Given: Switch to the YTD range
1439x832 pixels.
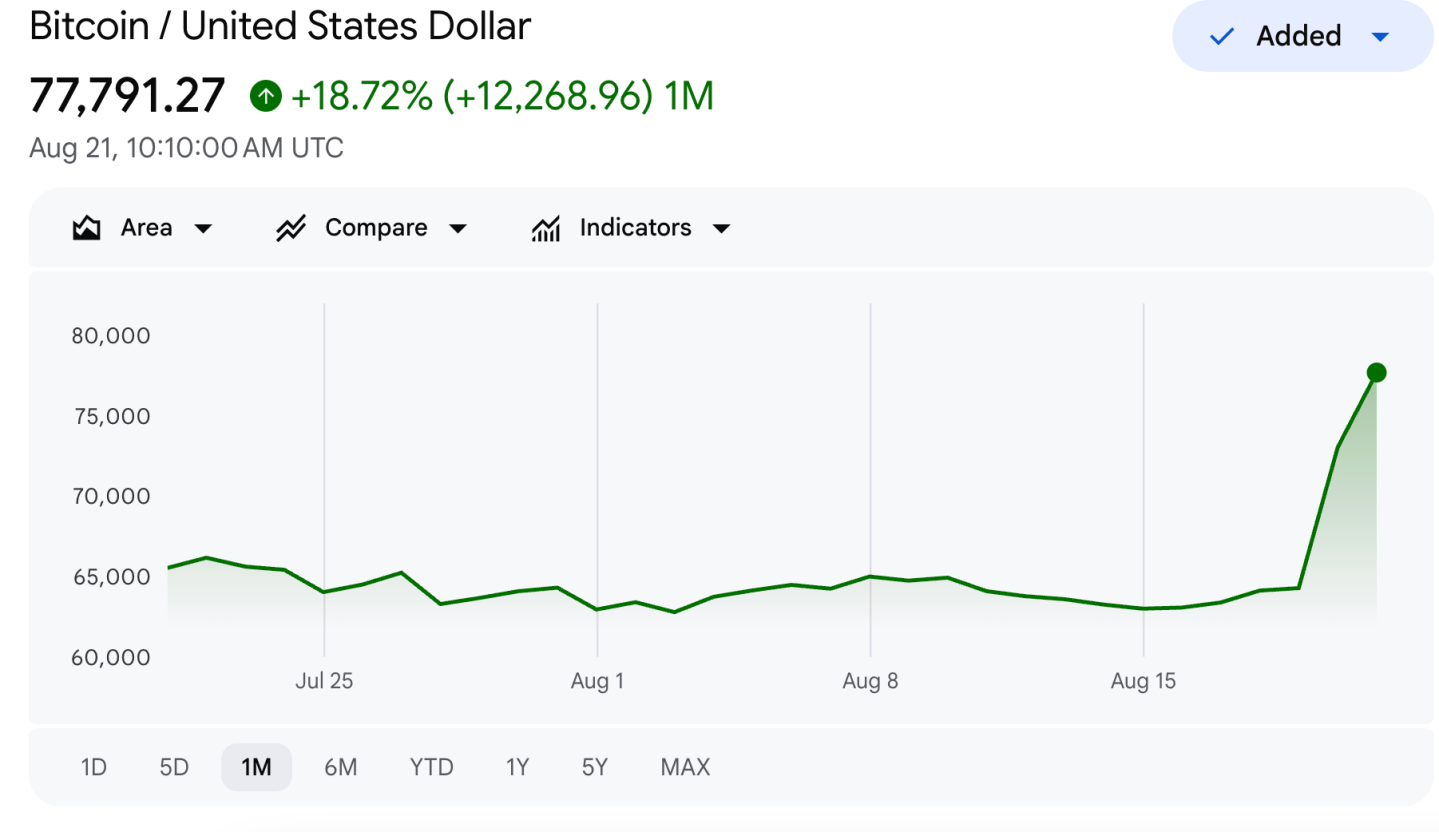Looking at the screenshot, I should click(x=432, y=768).
